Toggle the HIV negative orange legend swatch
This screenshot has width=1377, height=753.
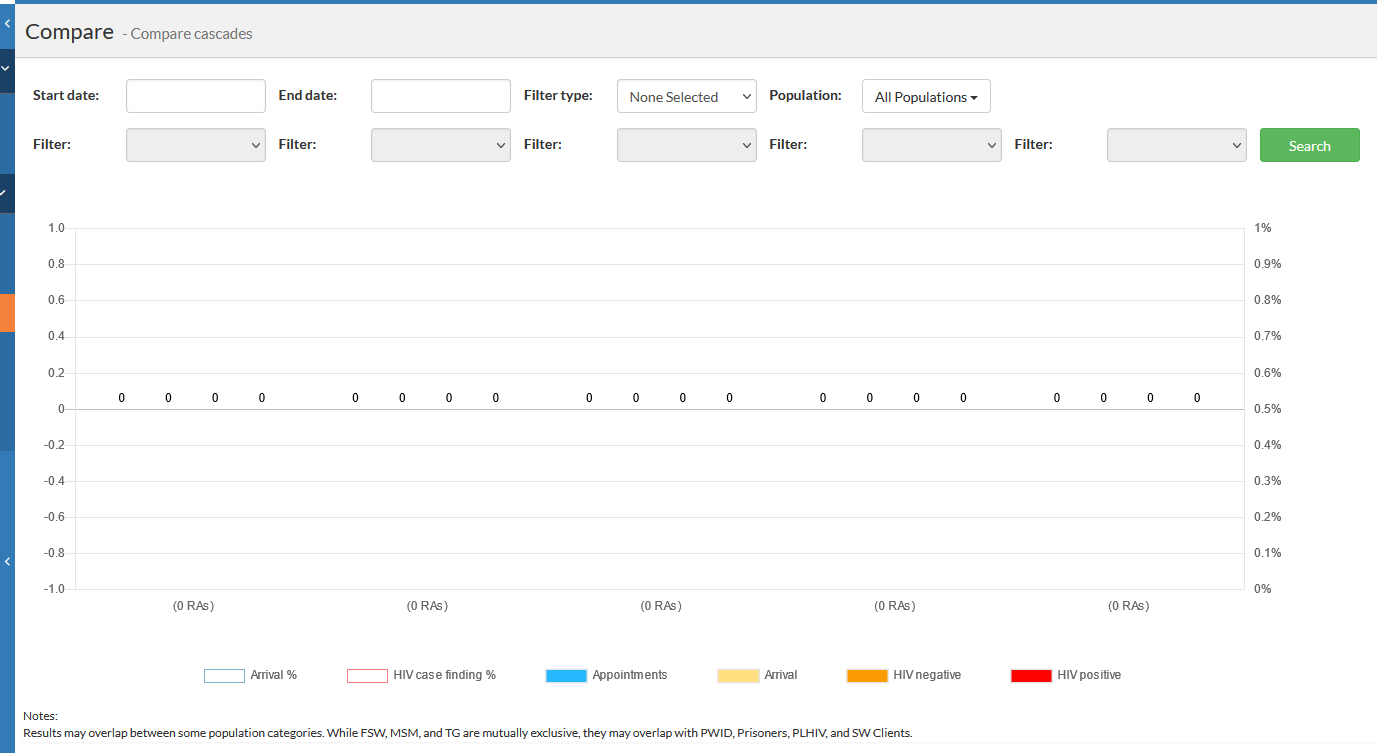coord(867,676)
